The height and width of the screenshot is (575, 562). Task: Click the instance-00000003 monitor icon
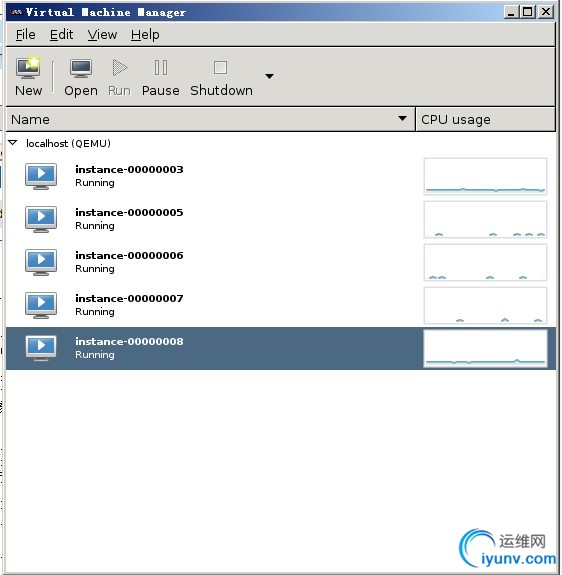click(x=41, y=176)
